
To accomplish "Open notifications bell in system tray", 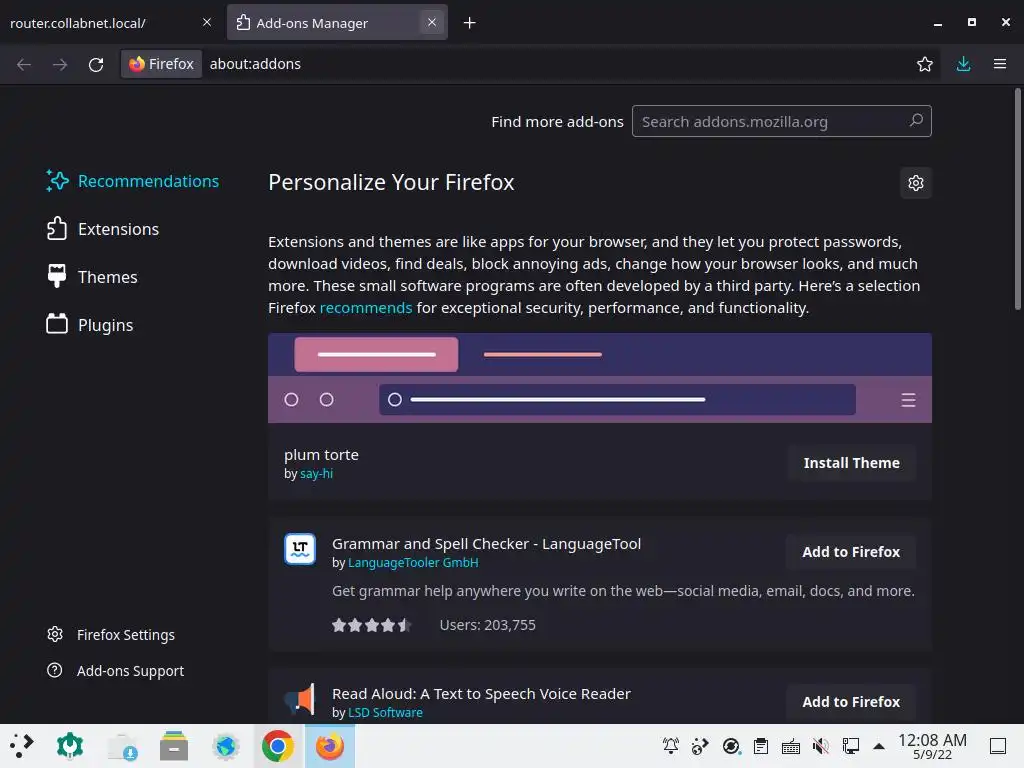I will 671,745.
